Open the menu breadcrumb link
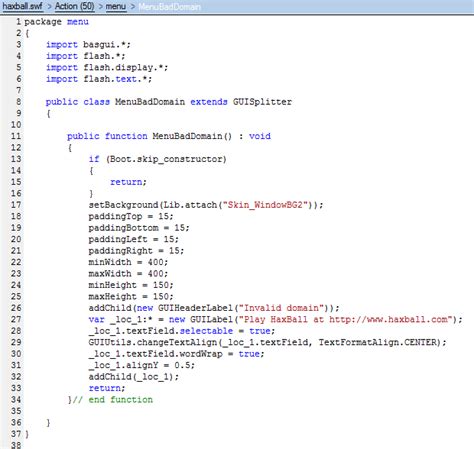Screen dimensions: 474x449 [116, 6]
